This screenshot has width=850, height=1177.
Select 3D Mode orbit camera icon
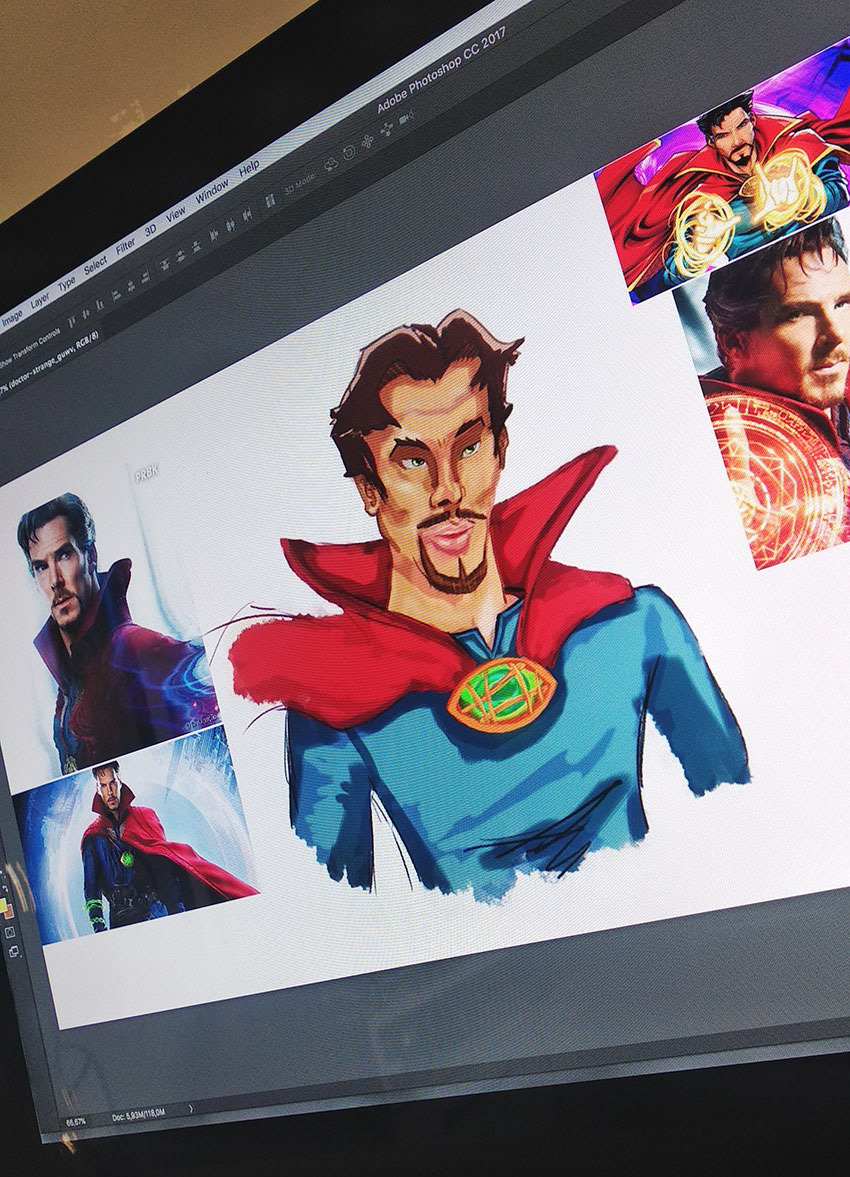(330, 164)
